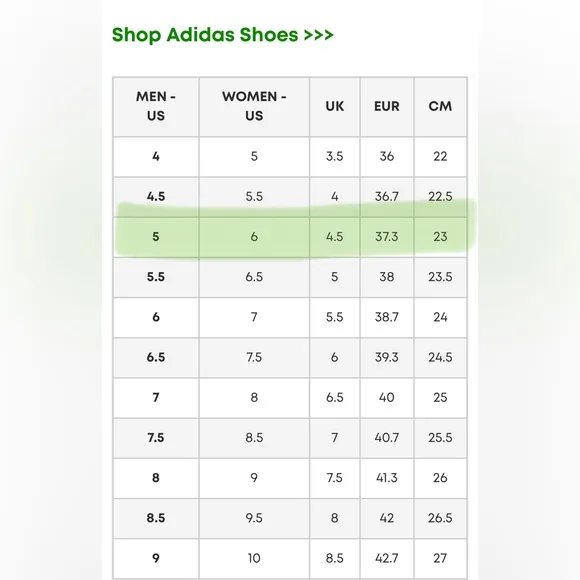Select the men's size 7.5 cell

click(156, 438)
